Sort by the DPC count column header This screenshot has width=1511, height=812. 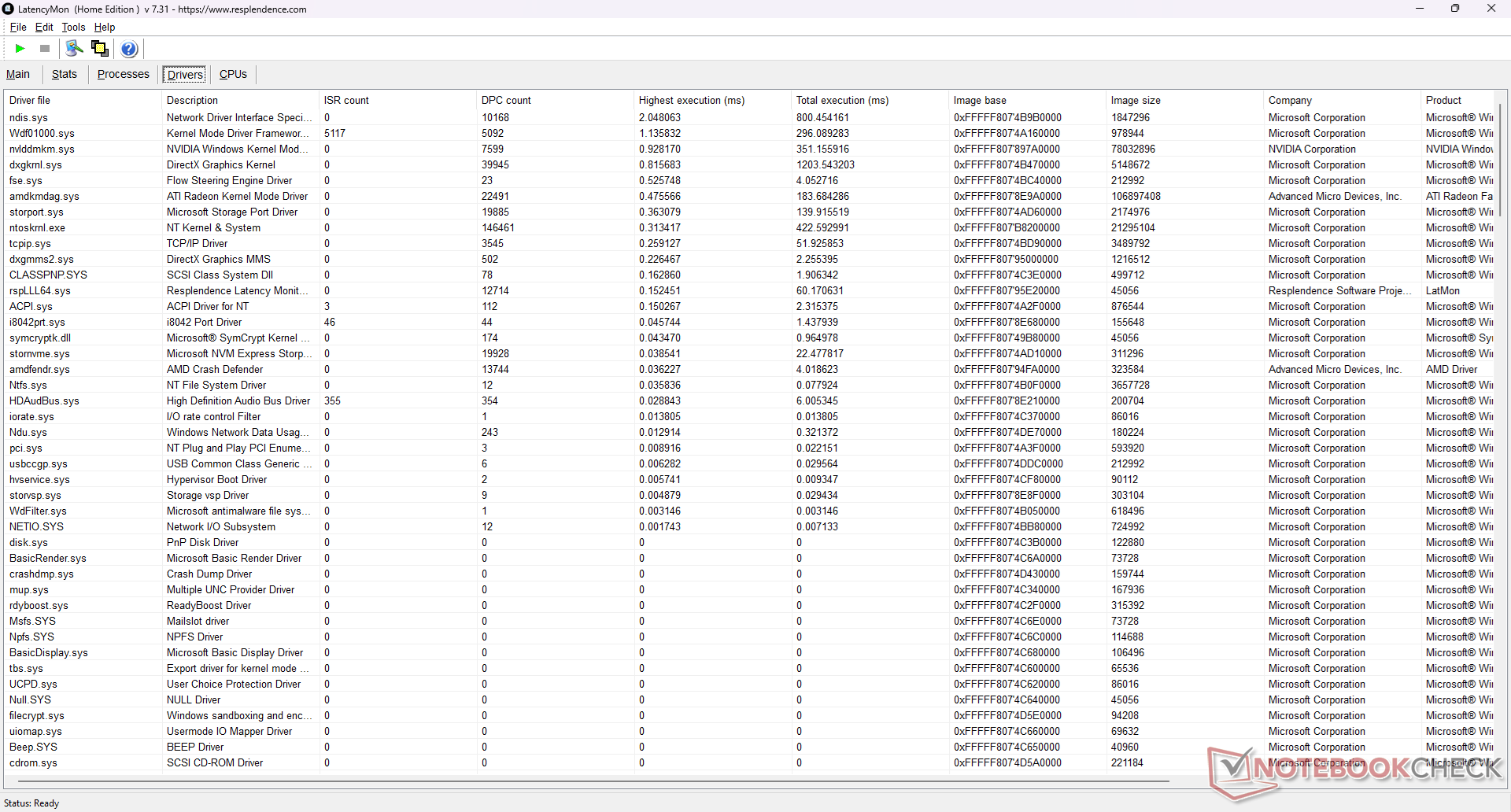point(556,100)
